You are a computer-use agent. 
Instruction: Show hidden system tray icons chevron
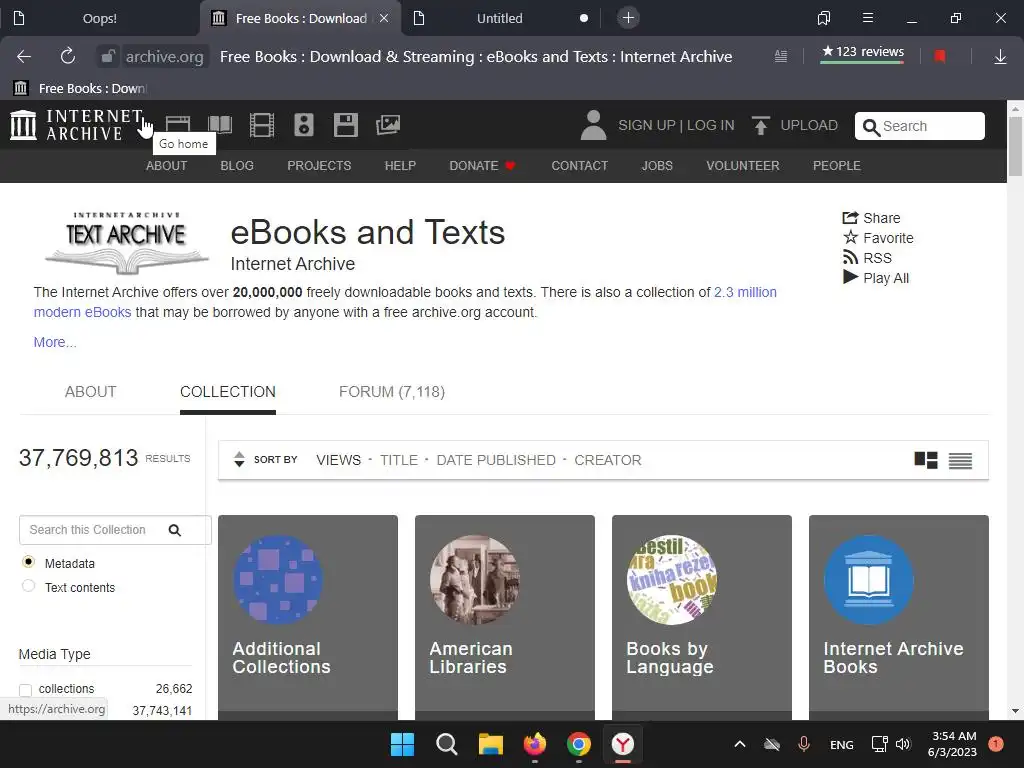coord(739,744)
